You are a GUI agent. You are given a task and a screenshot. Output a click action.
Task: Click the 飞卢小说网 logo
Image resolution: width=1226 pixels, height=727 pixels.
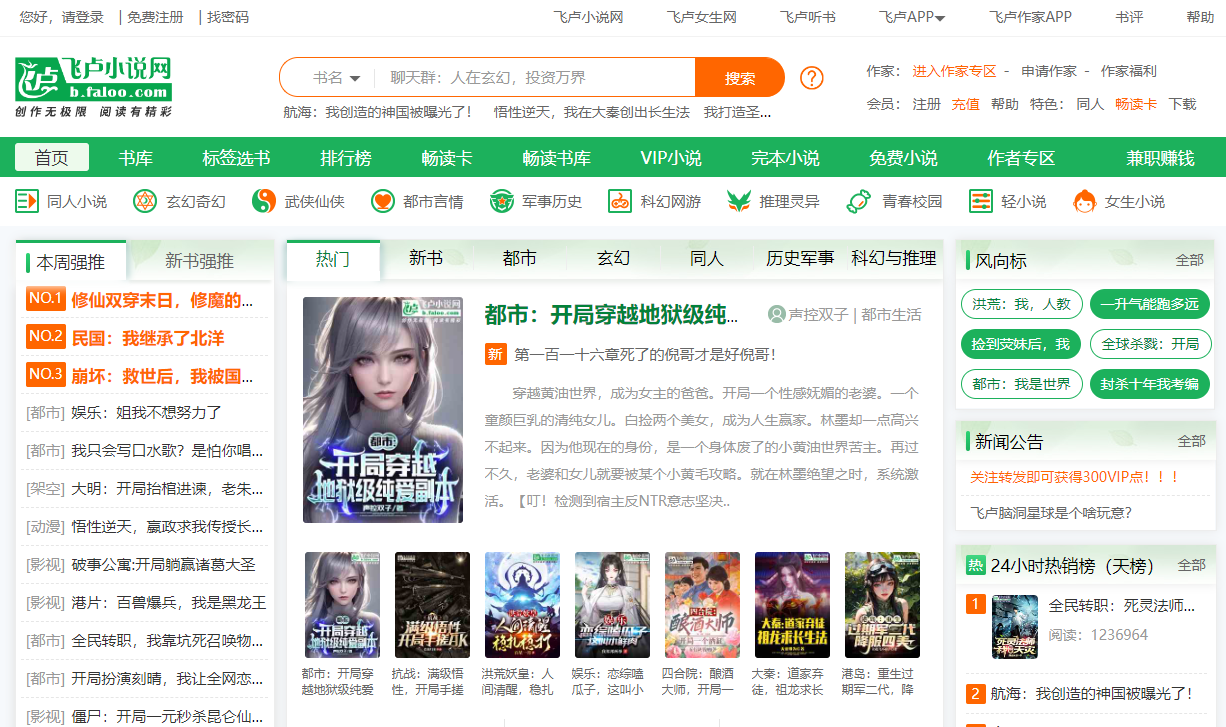[93, 85]
